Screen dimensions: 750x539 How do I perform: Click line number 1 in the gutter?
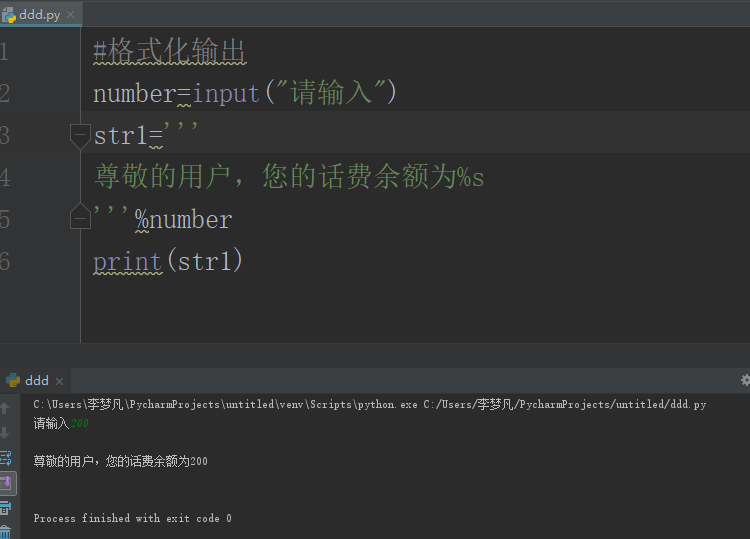(x=4, y=51)
